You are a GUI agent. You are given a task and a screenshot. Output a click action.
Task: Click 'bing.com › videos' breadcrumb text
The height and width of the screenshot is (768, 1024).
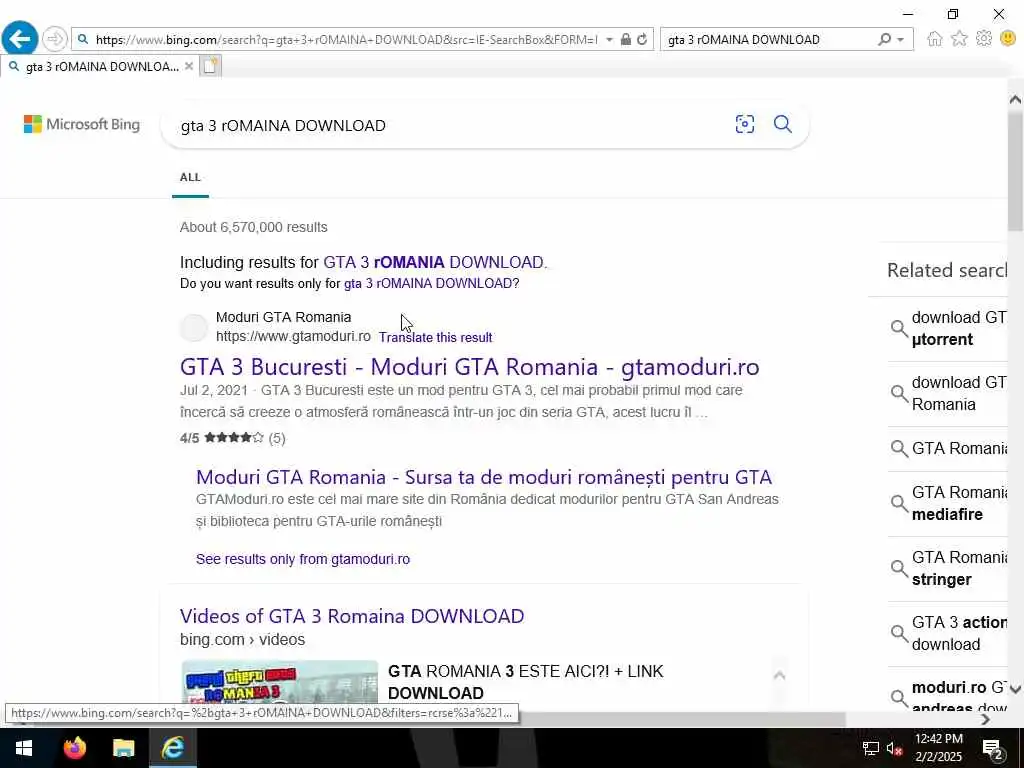(242, 639)
